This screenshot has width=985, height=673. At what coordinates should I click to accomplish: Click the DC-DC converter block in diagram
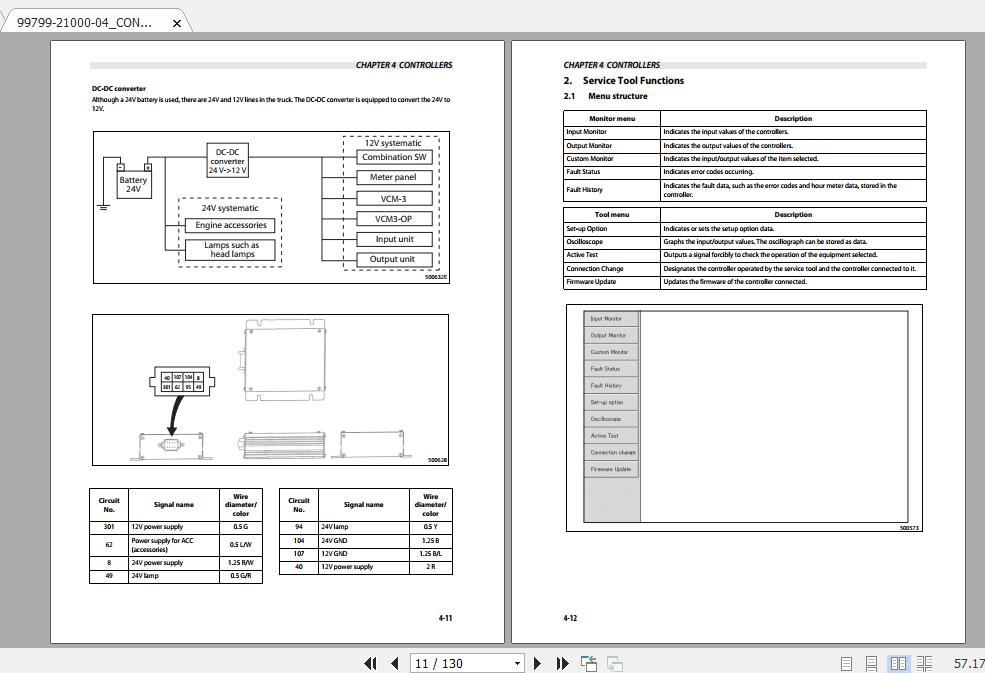tap(227, 161)
